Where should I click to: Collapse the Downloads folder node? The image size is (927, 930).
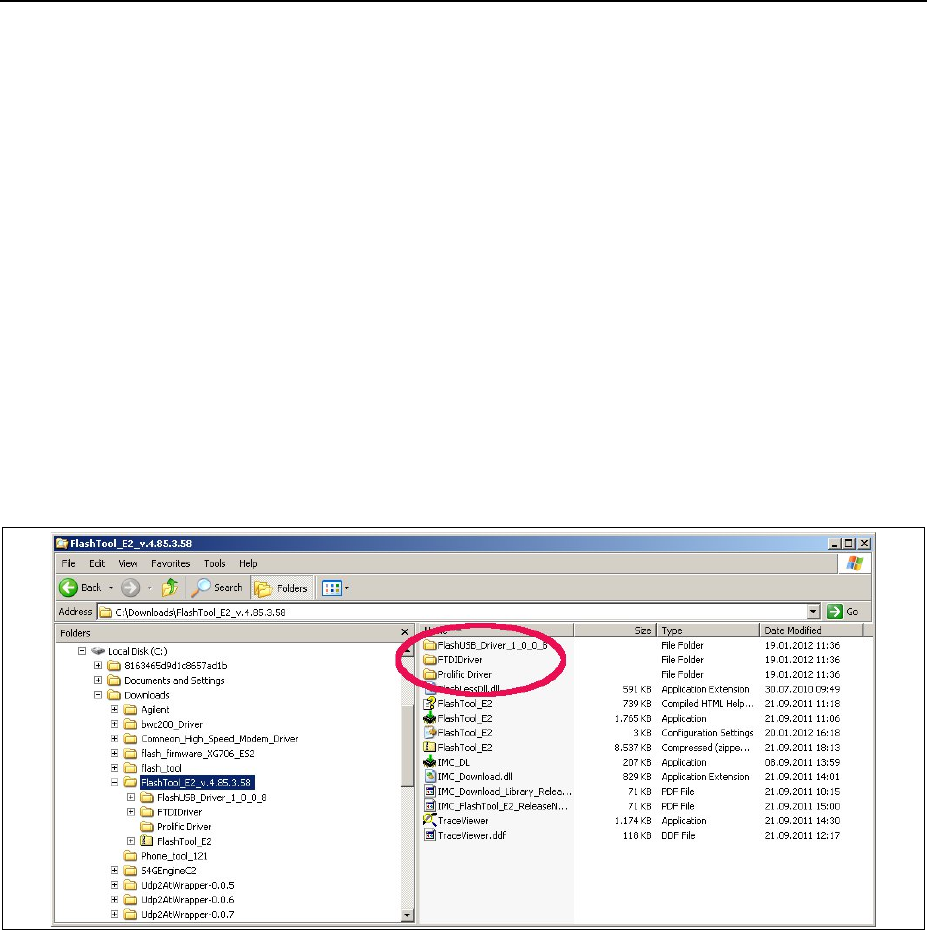[x=98, y=695]
